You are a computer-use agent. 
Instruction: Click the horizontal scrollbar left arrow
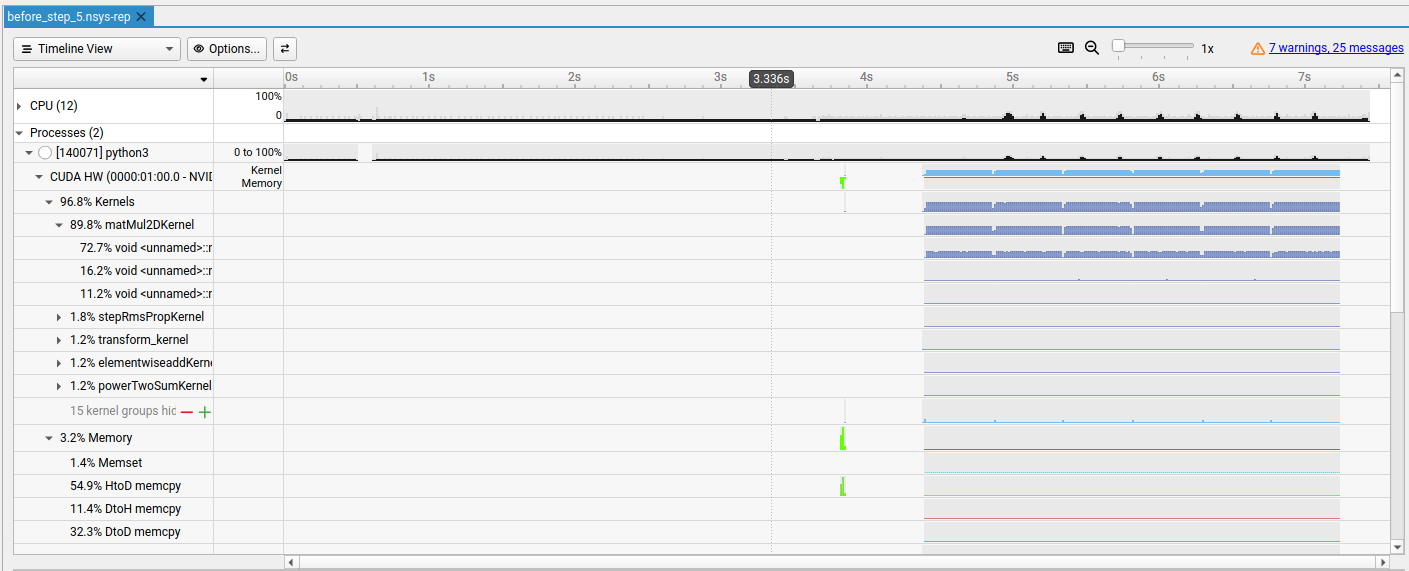(x=291, y=562)
